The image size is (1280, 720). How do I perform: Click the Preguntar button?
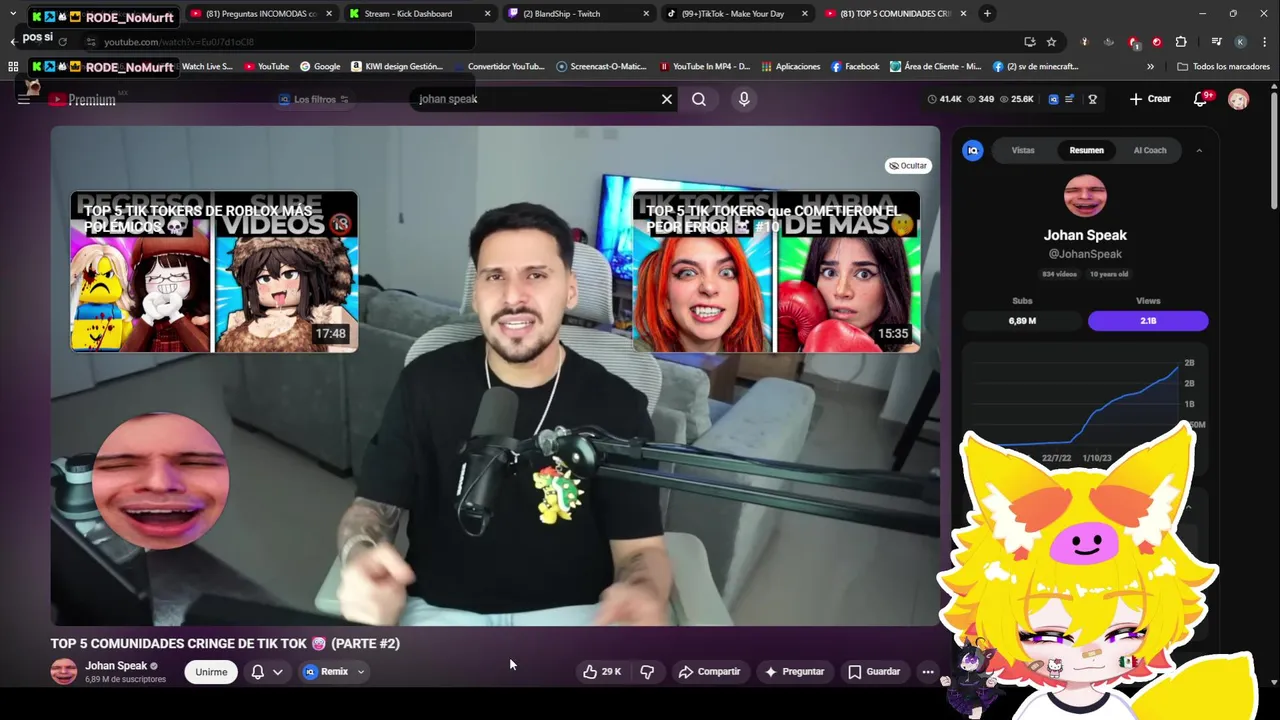click(x=794, y=672)
